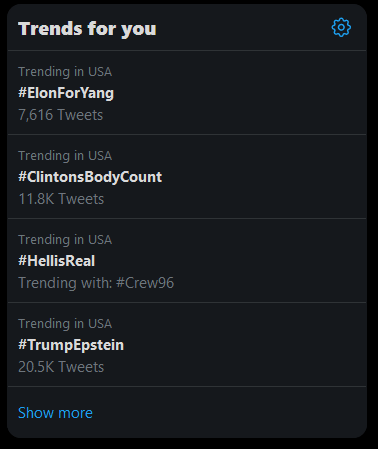
Task: Click the word Tweets beside 11.8K
Action: [81, 199]
